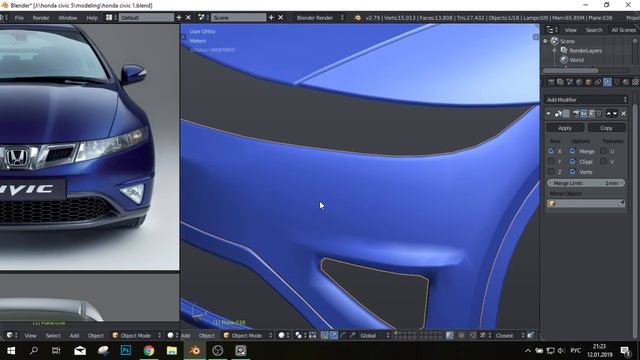Move the Mirror modifier down

pos(615,113)
